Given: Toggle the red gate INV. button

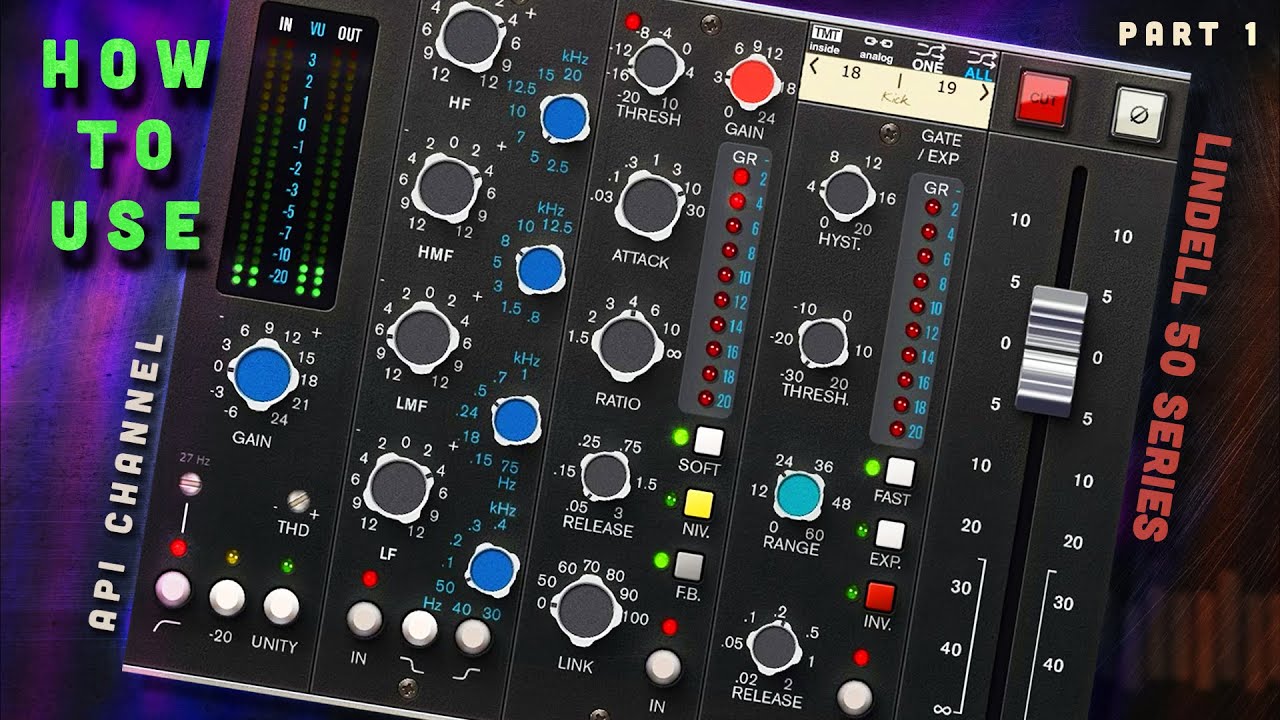Looking at the screenshot, I should coord(878,597).
